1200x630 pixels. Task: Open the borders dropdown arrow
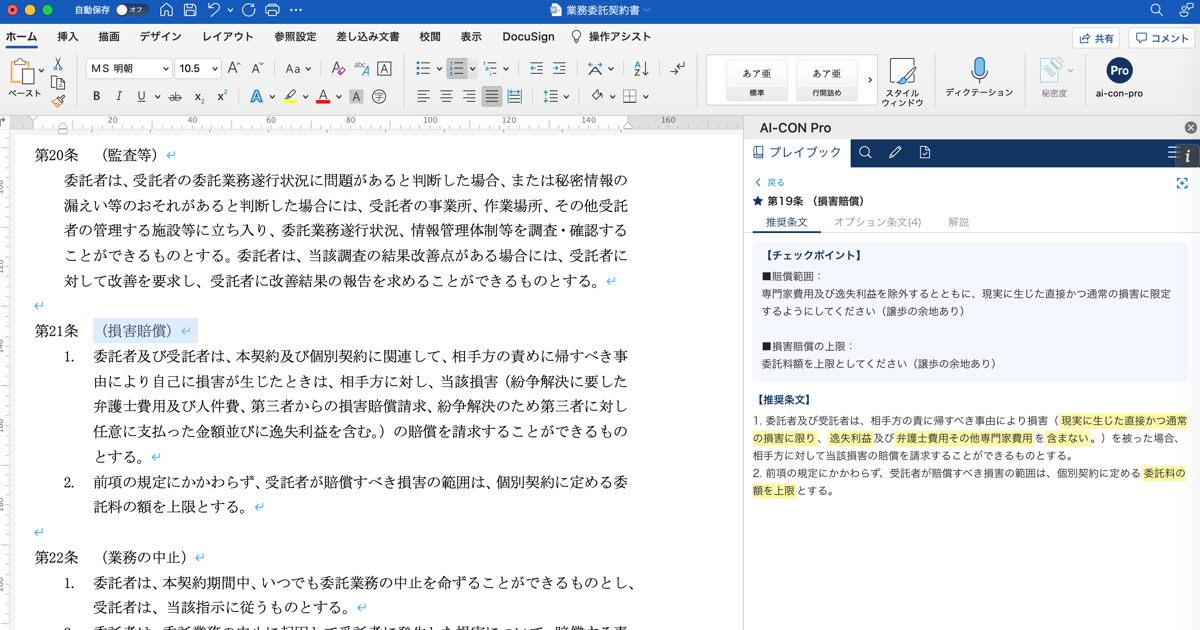645,97
